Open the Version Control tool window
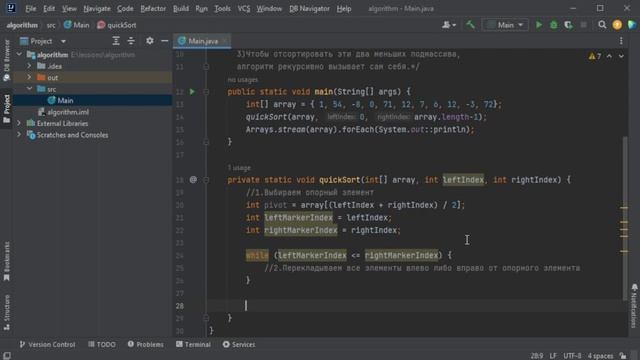Image resolution: width=640 pixels, height=360 pixels. click(47, 344)
